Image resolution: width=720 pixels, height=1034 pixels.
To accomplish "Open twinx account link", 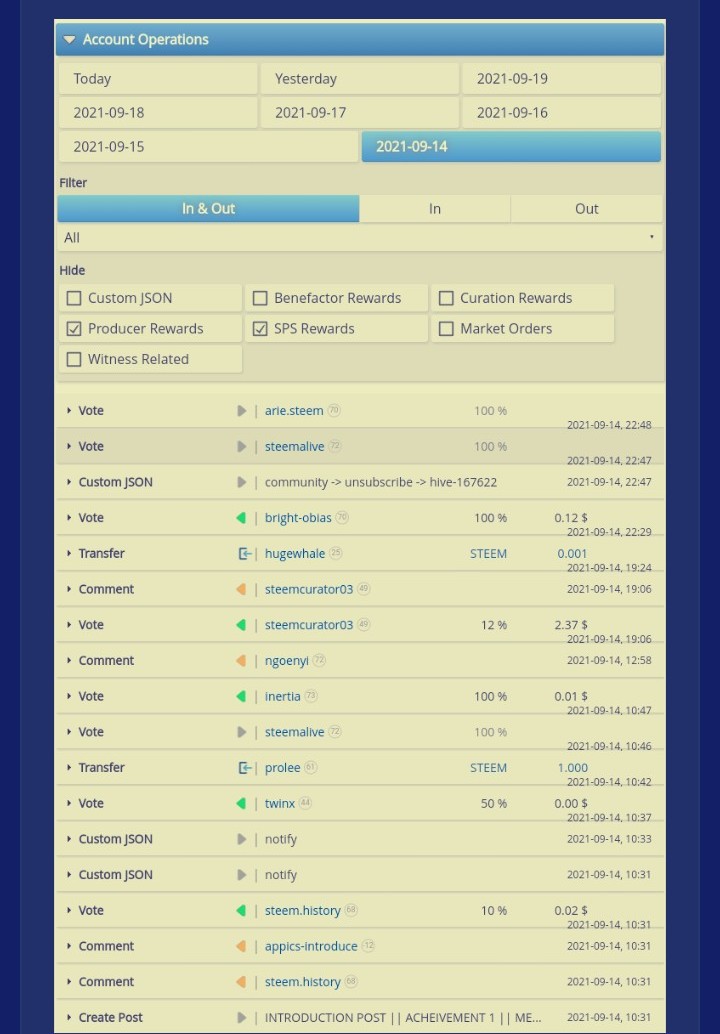I will [x=280, y=803].
